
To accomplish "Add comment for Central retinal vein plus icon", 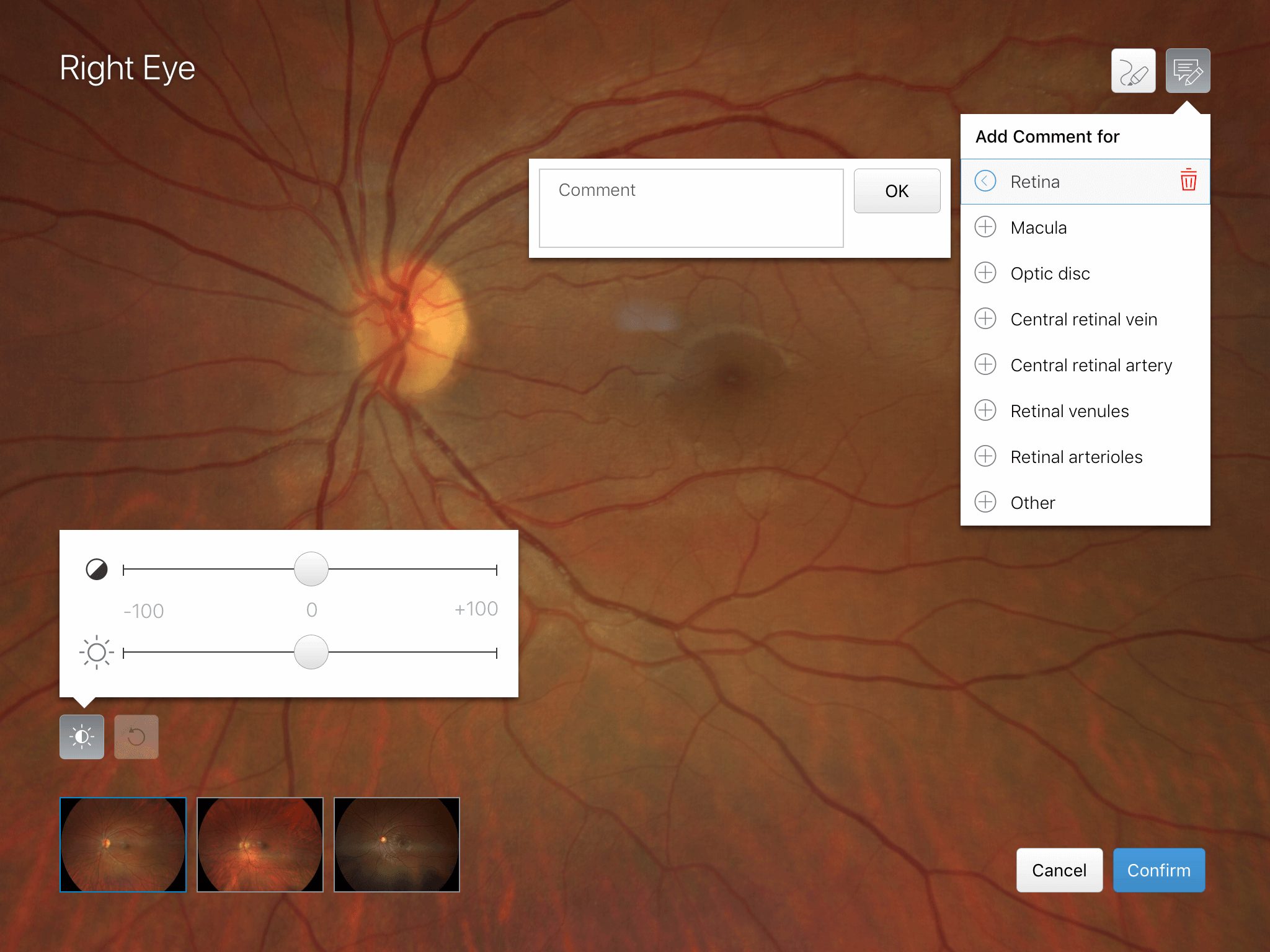I will click(985, 319).
